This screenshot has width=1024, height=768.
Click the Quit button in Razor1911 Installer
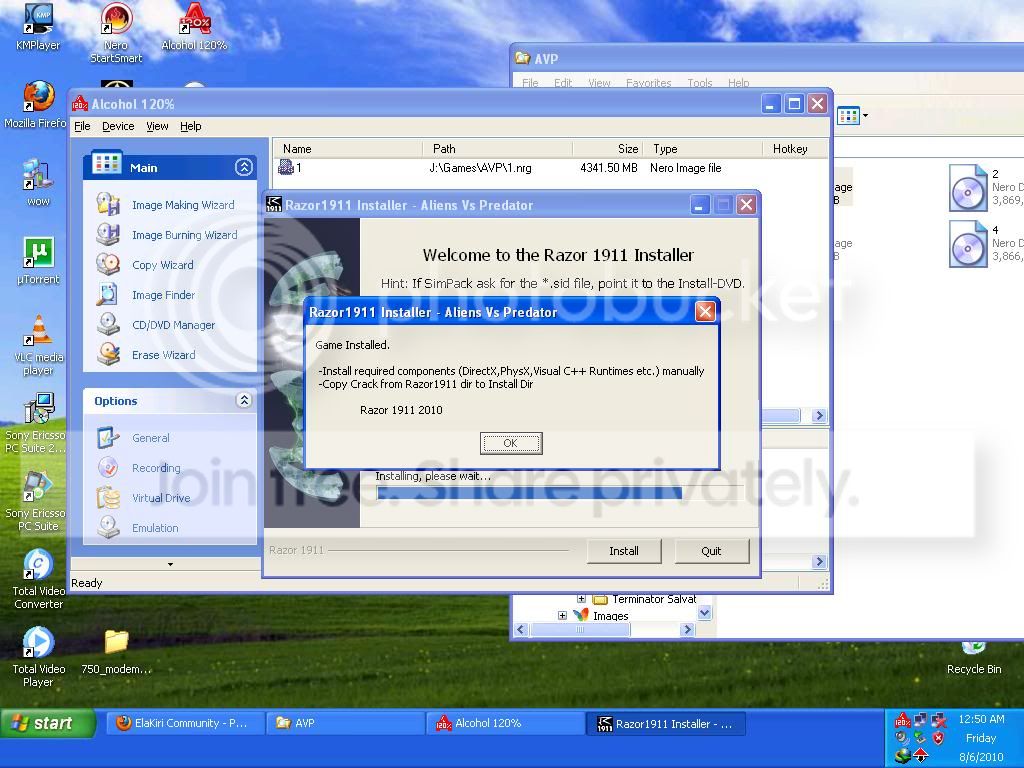711,551
